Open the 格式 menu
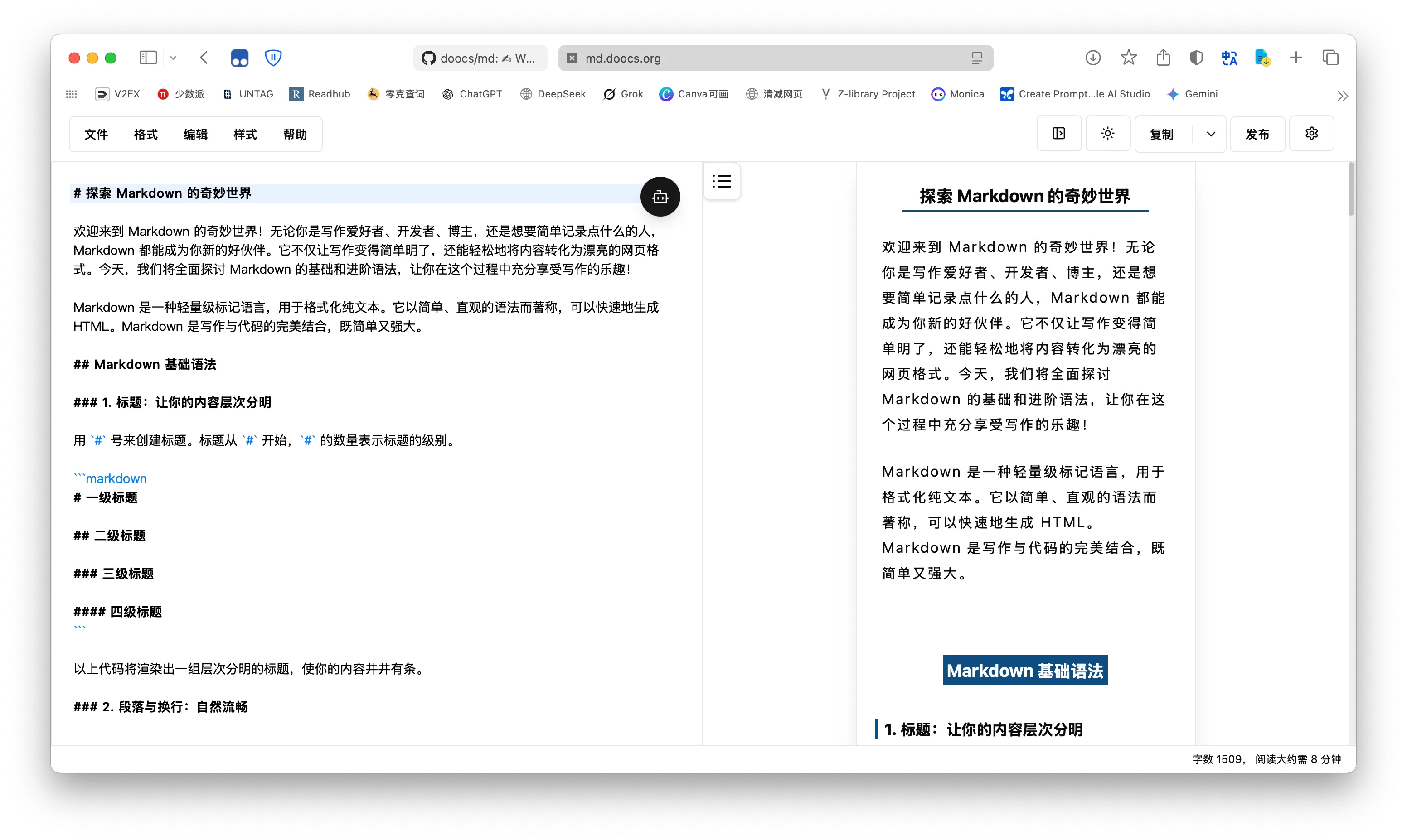The image size is (1407, 840). pos(146,134)
